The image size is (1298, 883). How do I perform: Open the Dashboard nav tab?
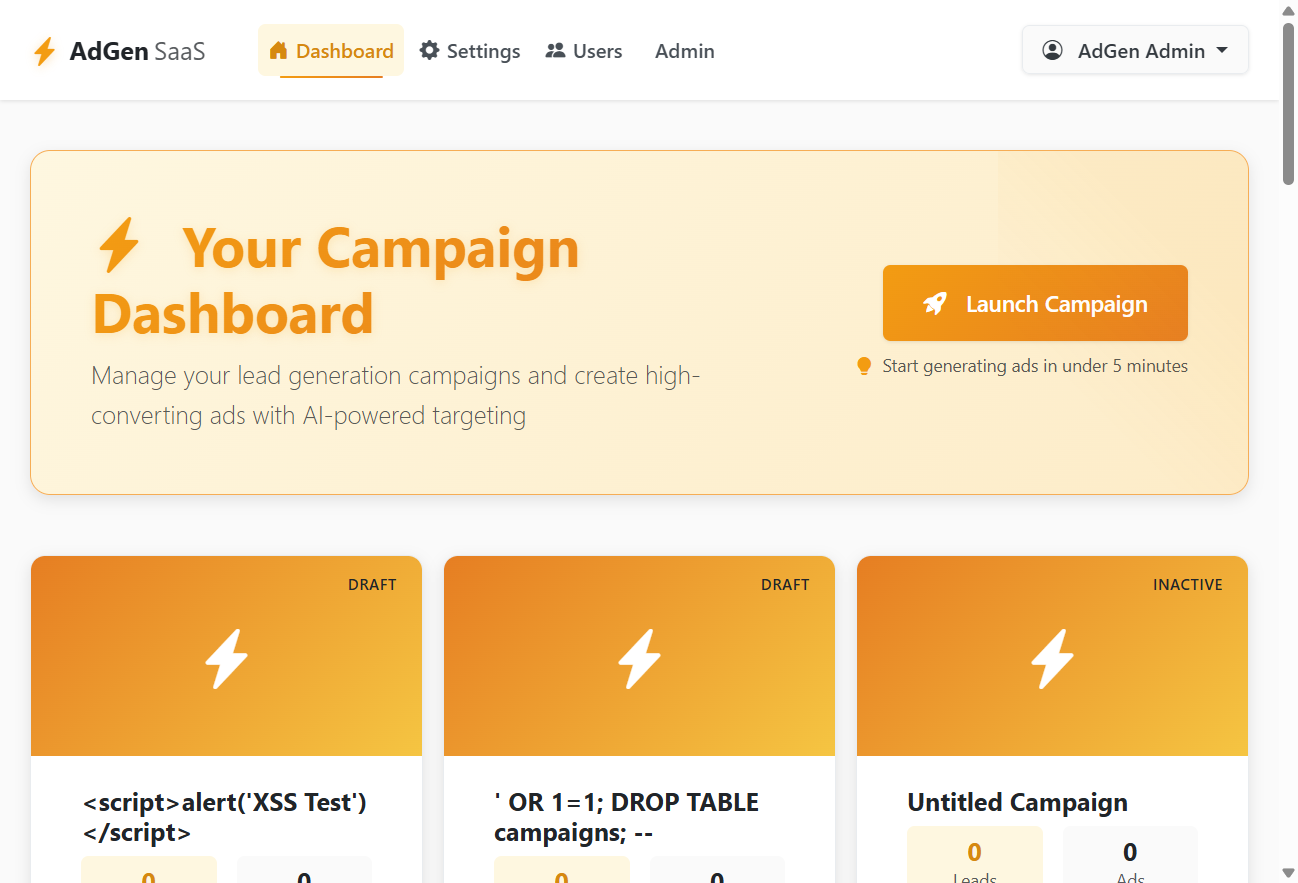(x=331, y=50)
